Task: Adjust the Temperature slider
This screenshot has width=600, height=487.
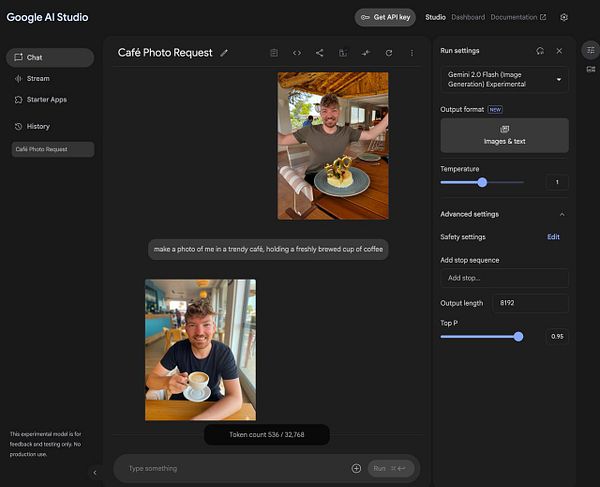Action: pos(482,182)
